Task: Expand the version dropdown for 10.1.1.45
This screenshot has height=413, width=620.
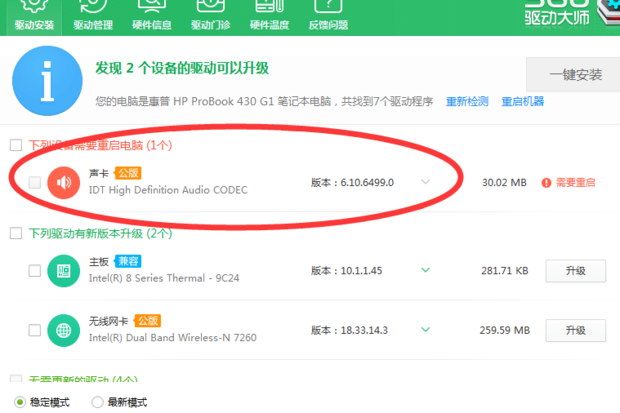Action: tap(425, 270)
